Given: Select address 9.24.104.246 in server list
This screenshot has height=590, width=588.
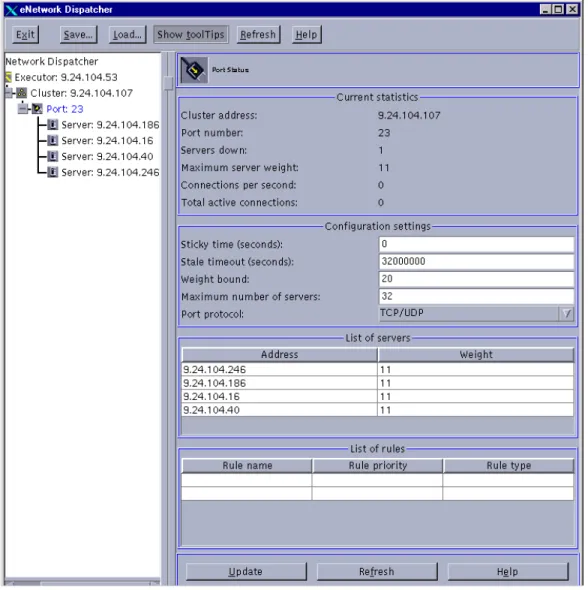Looking at the screenshot, I should [x=280, y=370].
